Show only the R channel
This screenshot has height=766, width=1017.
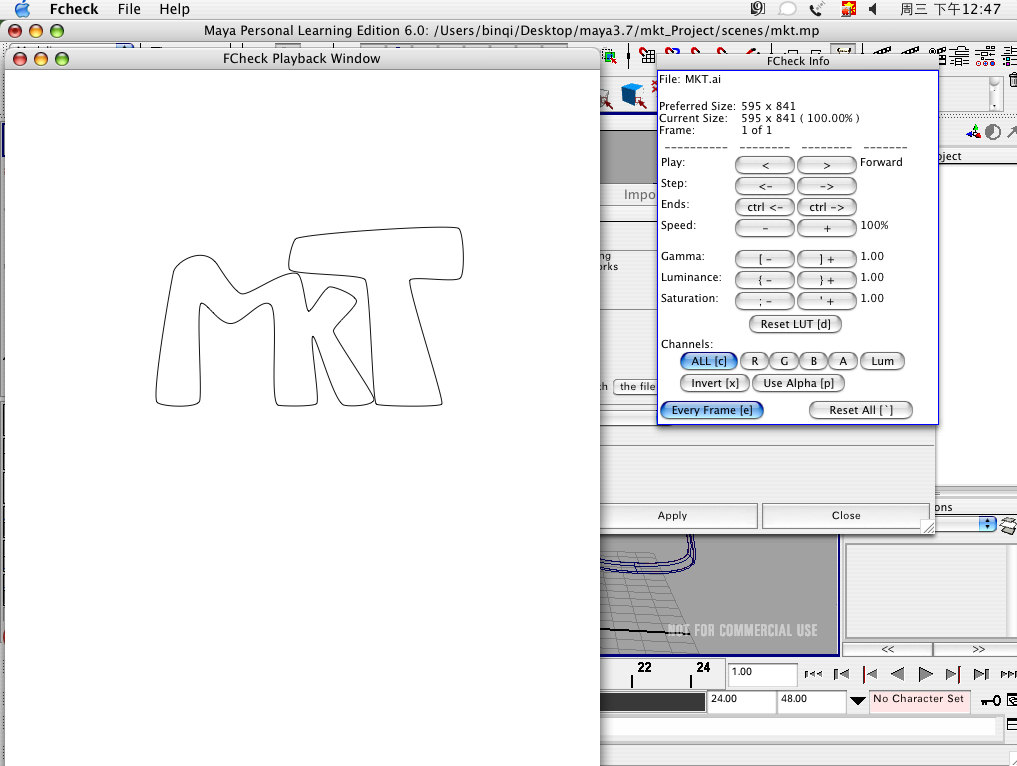click(754, 361)
